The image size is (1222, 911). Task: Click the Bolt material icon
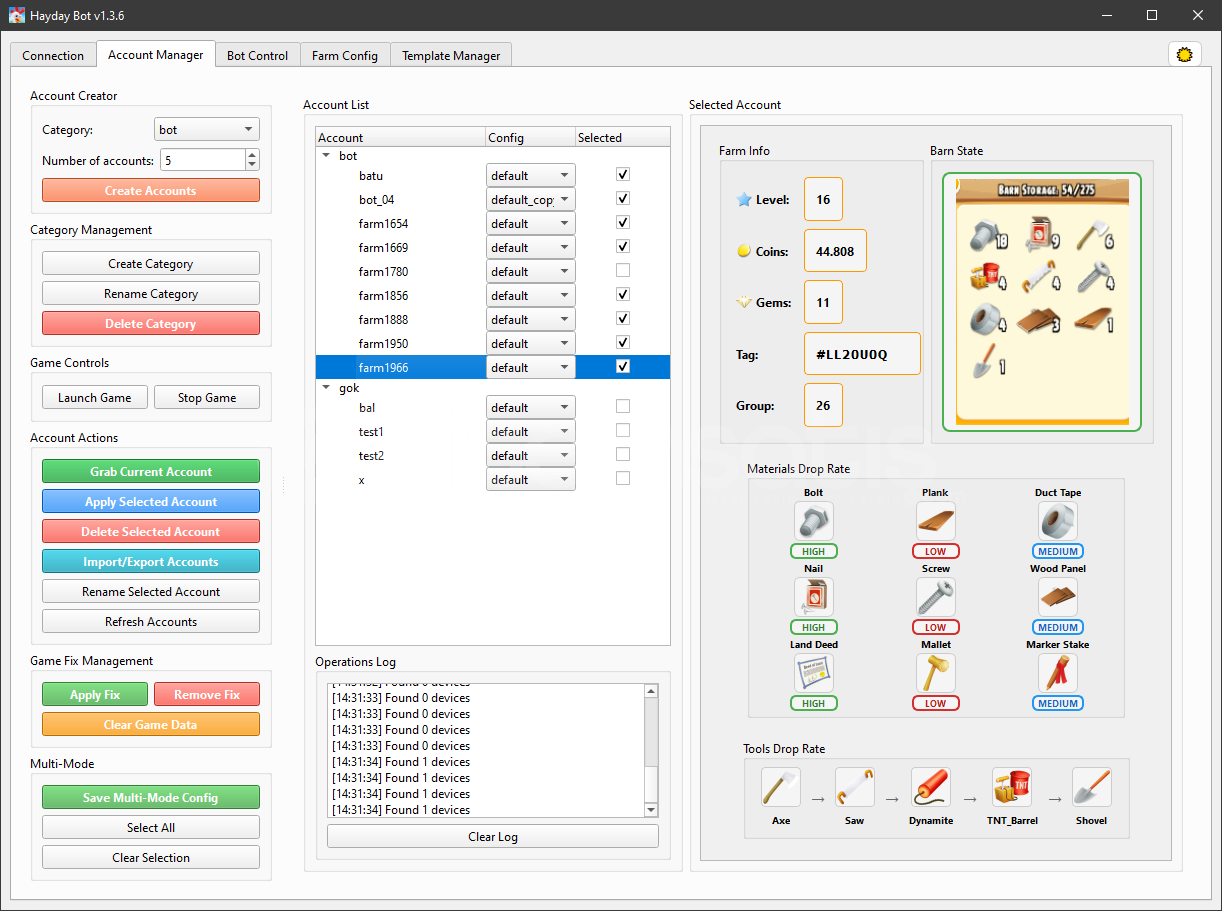coord(814,521)
